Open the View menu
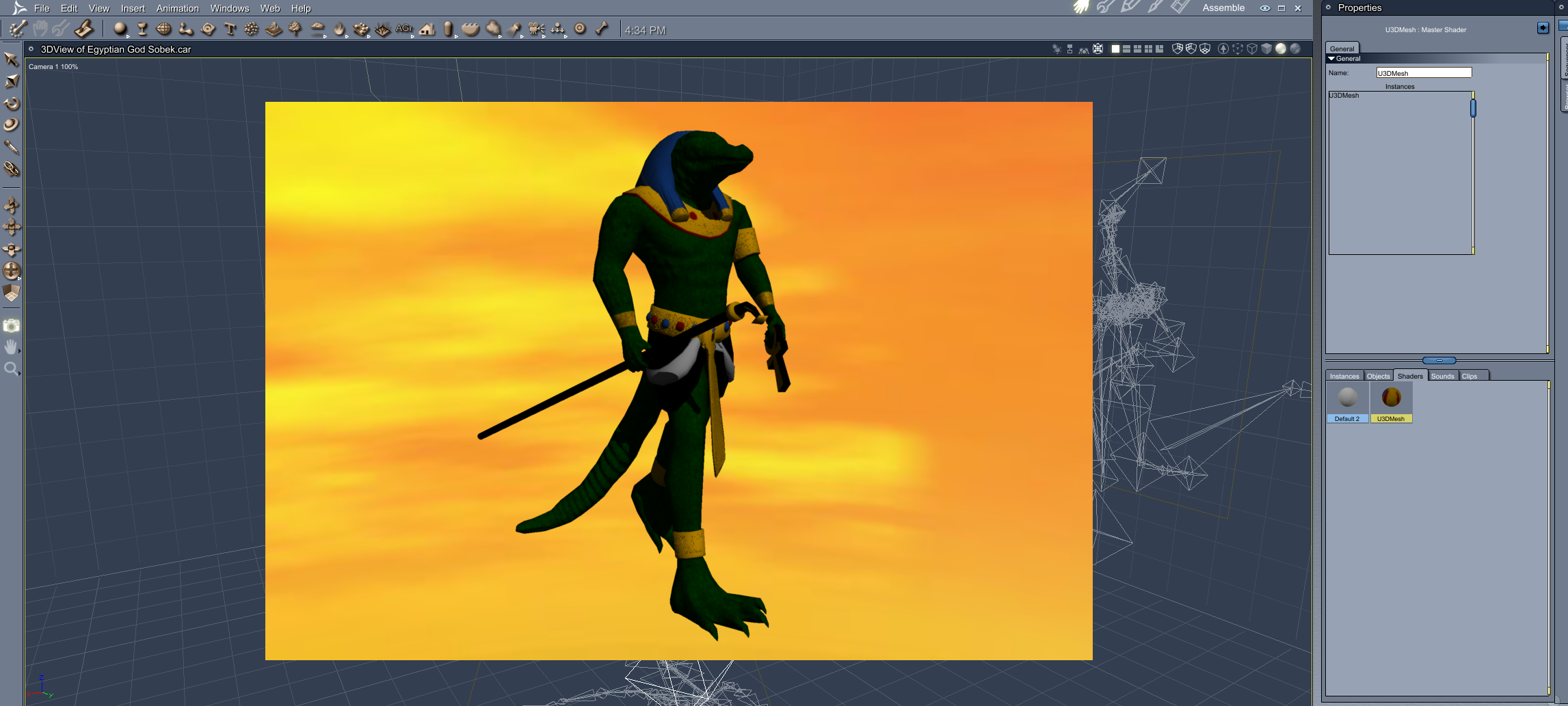Image resolution: width=1568 pixels, height=706 pixels. [x=99, y=8]
